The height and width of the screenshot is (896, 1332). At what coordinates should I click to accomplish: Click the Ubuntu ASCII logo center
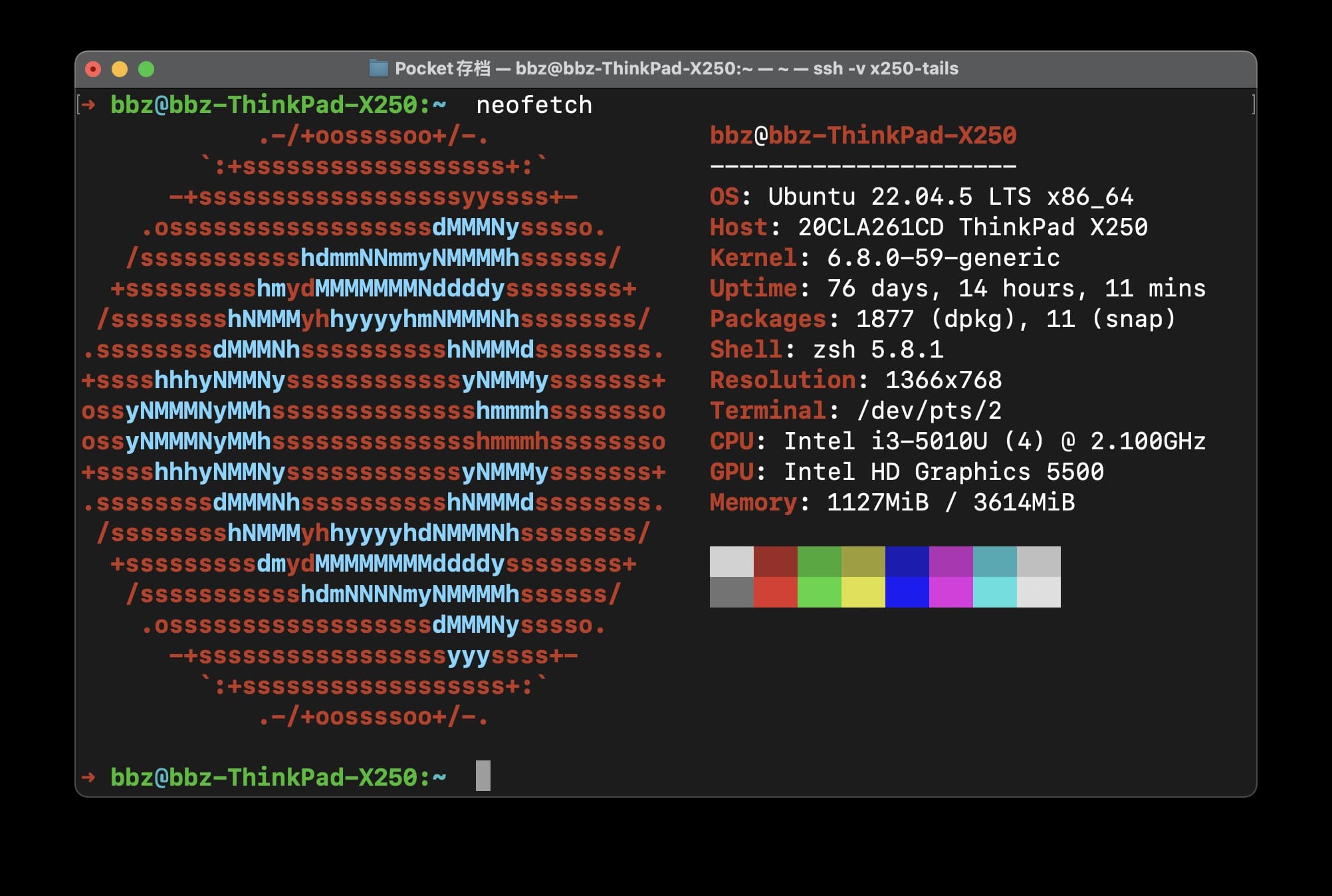tap(373, 426)
